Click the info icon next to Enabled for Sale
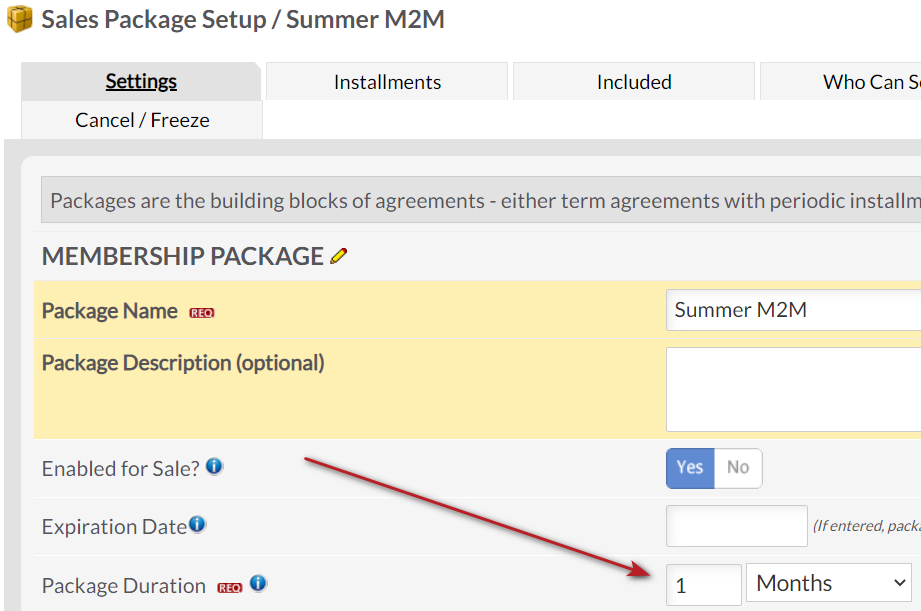 213,465
